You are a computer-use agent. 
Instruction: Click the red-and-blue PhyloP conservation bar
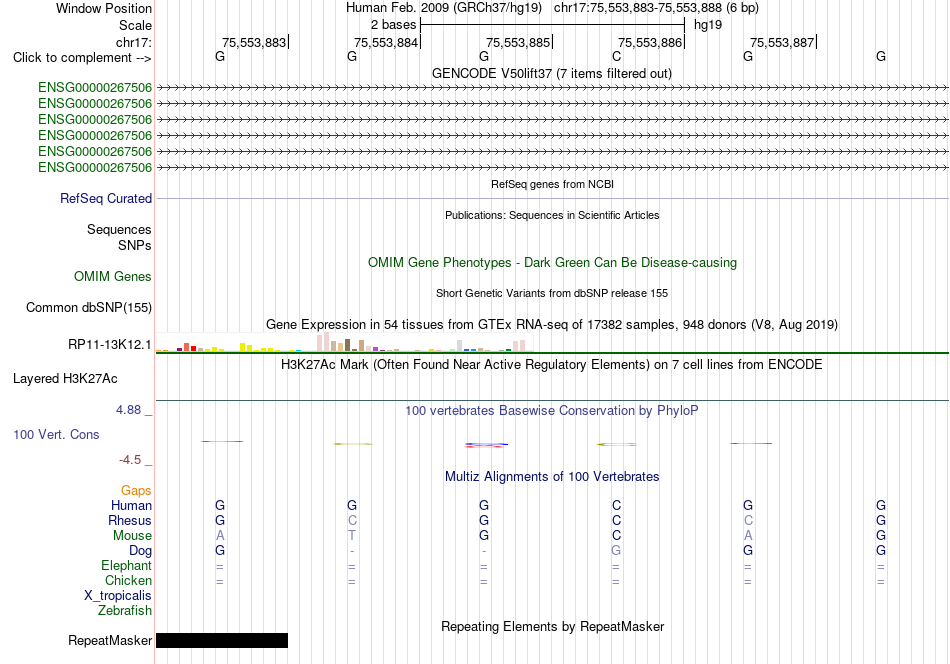coord(486,445)
